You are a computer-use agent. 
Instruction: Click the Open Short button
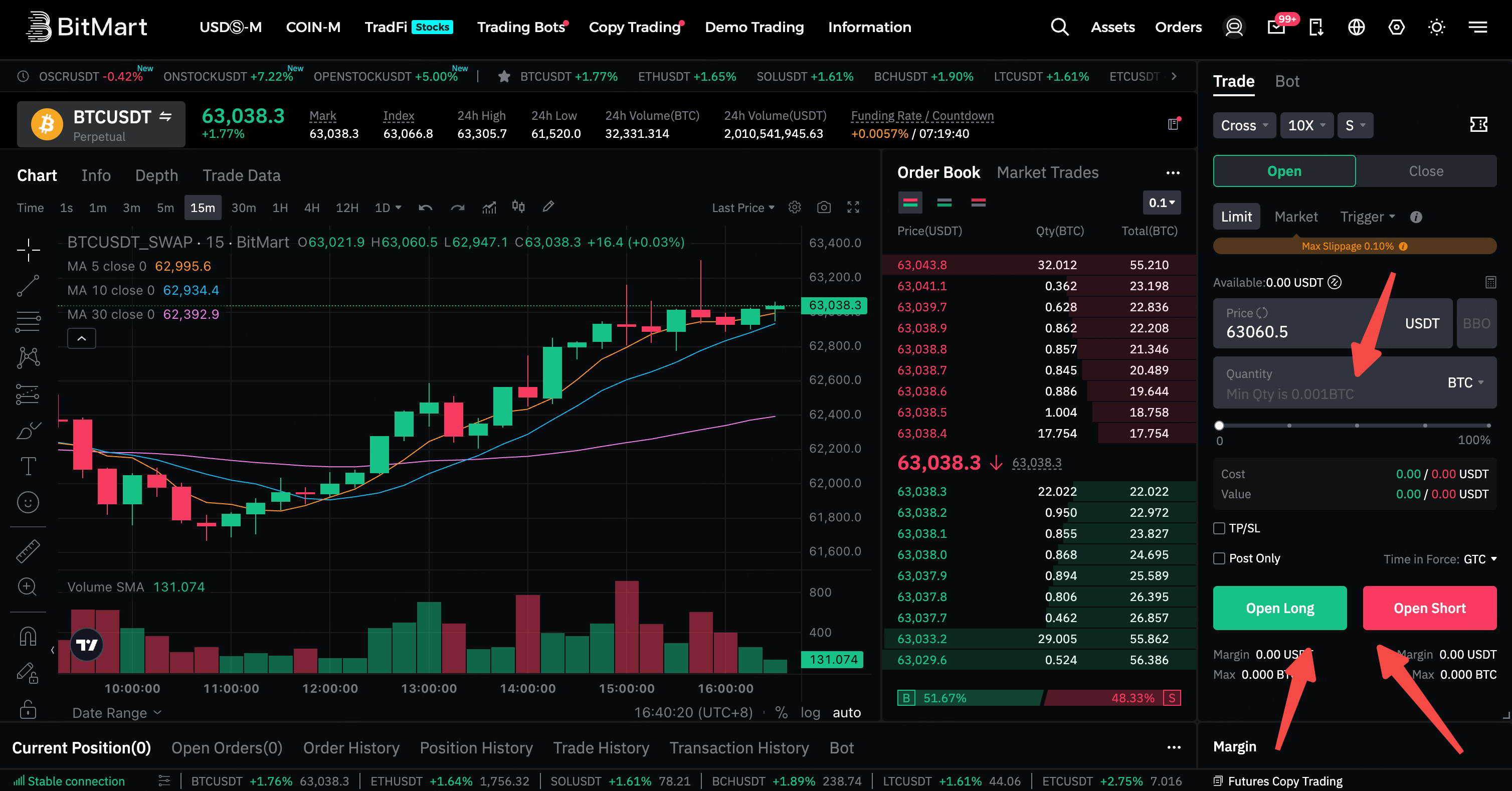(x=1430, y=609)
